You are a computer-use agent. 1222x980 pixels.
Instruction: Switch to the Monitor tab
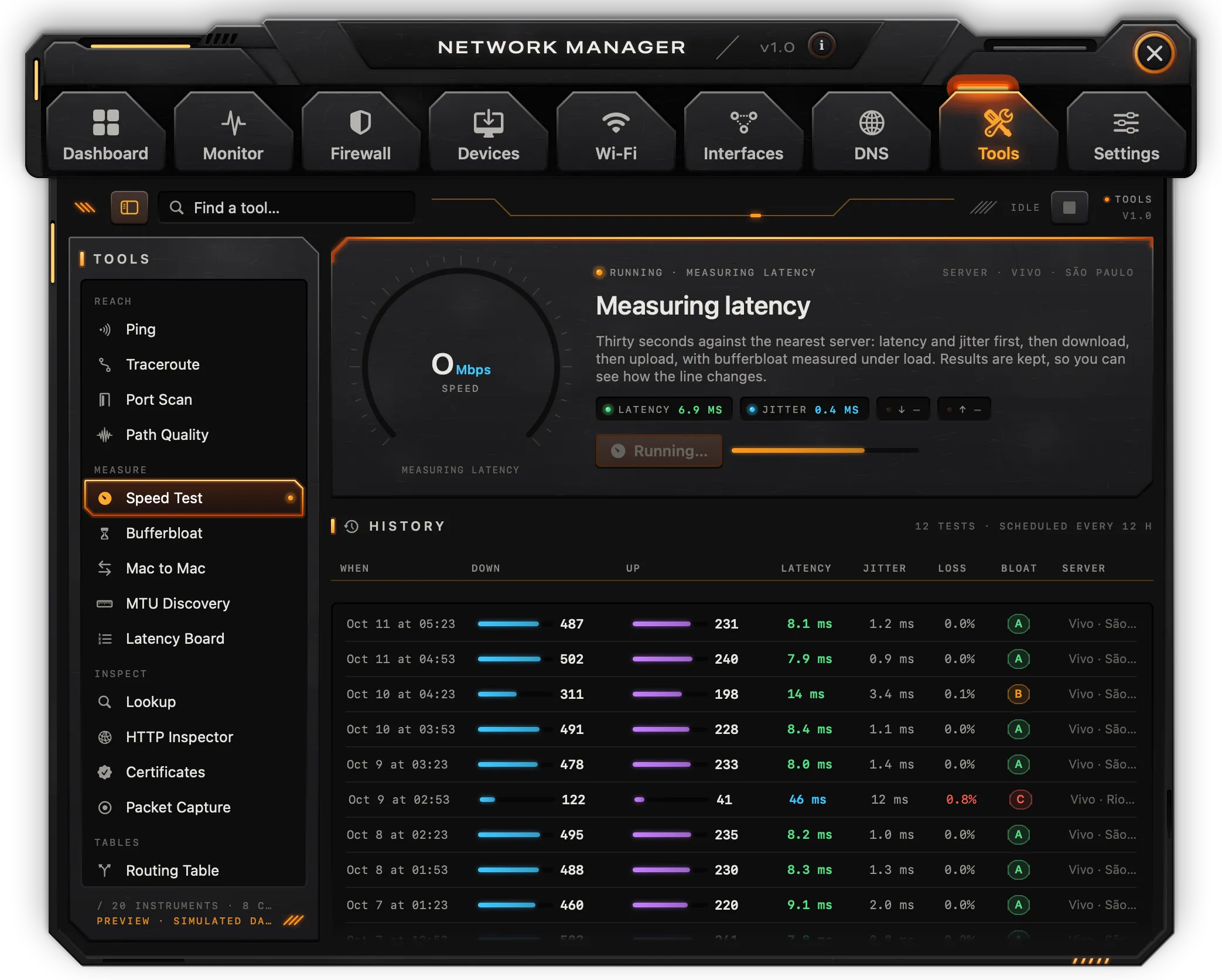233,132
